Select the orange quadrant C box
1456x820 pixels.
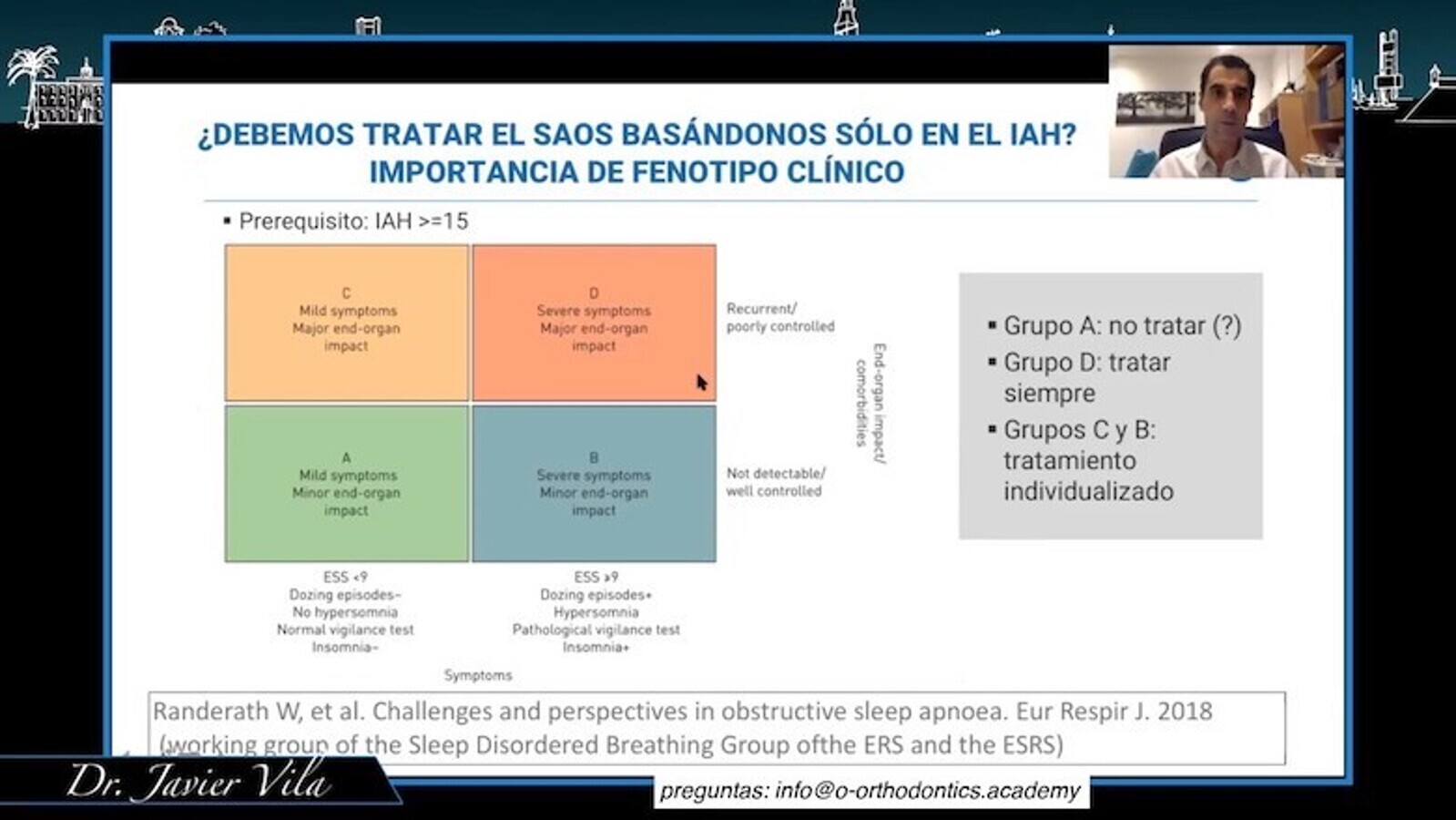pyautogui.click(x=346, y=323)
